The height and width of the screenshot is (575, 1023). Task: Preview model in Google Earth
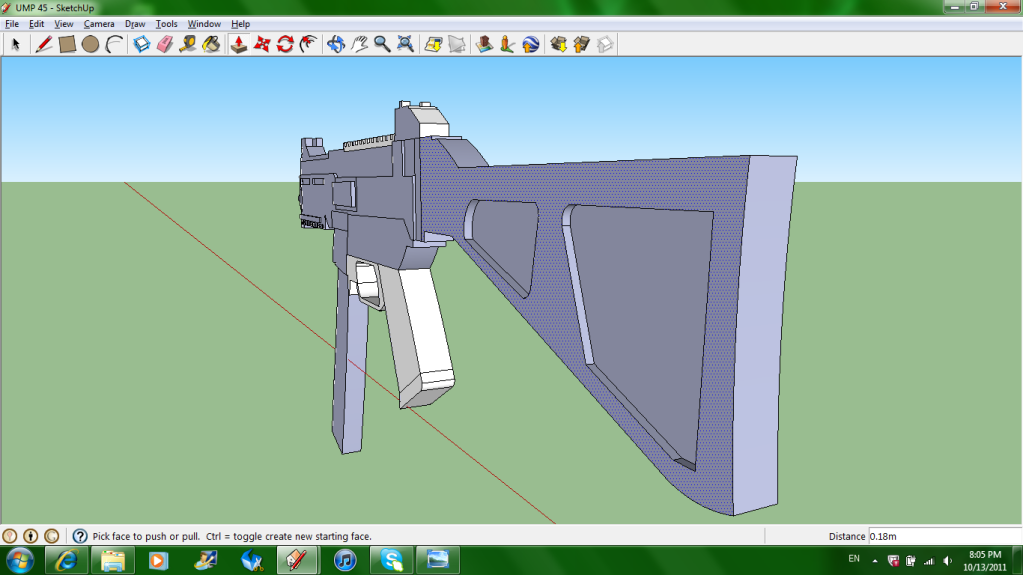click(x=530, y=44)
